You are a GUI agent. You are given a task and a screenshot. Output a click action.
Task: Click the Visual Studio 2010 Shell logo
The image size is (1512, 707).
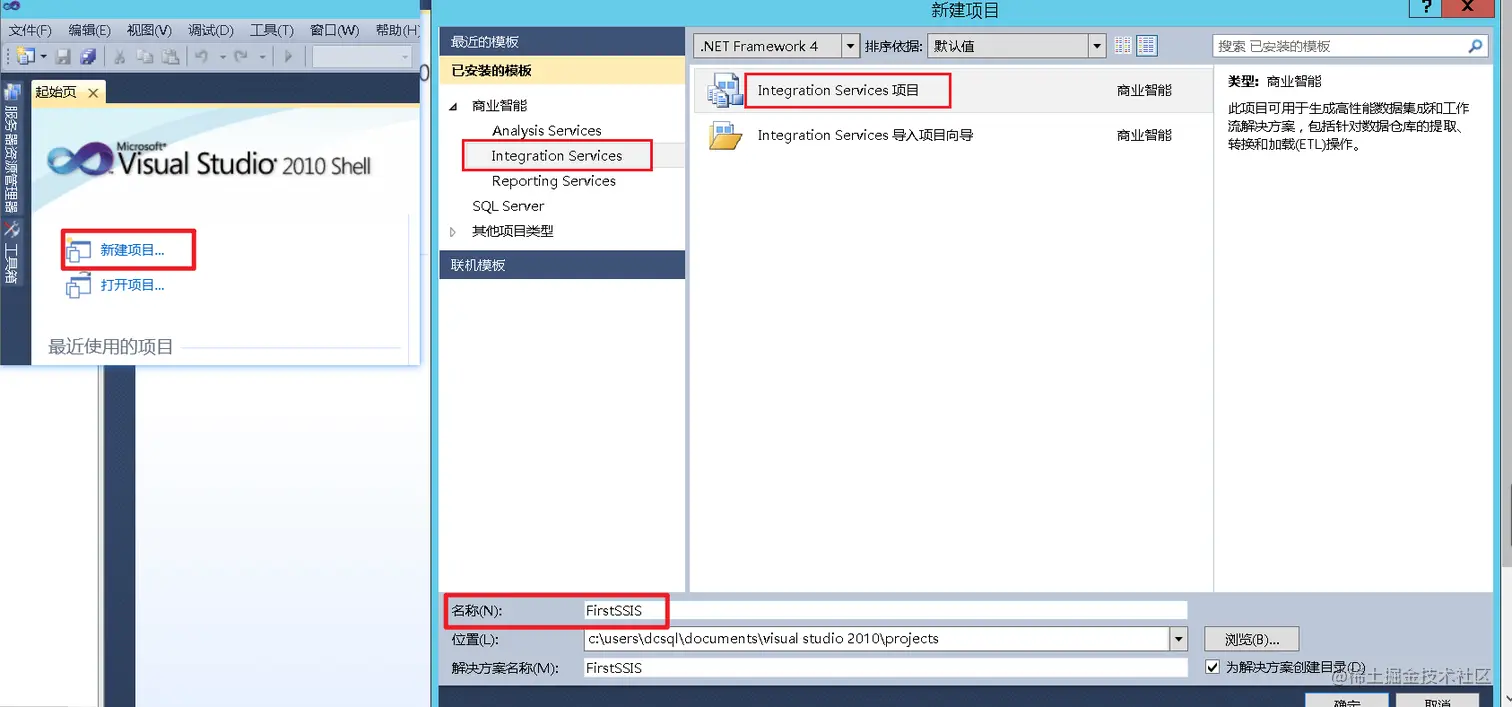(x=208, y=159)
